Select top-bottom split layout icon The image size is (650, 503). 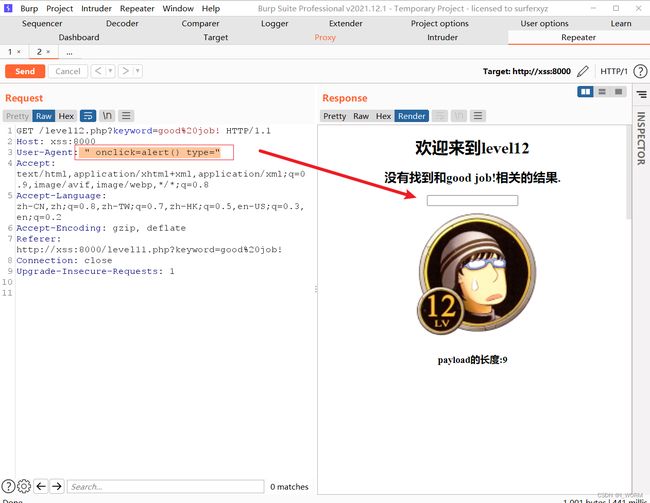602,92
